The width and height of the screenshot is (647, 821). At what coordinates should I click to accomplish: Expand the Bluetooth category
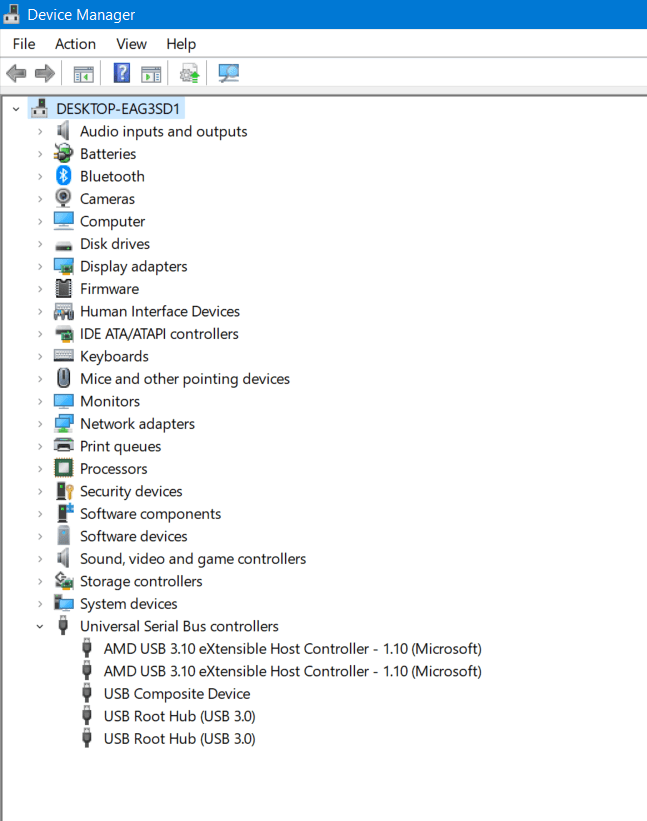click(x=40, y=176)
